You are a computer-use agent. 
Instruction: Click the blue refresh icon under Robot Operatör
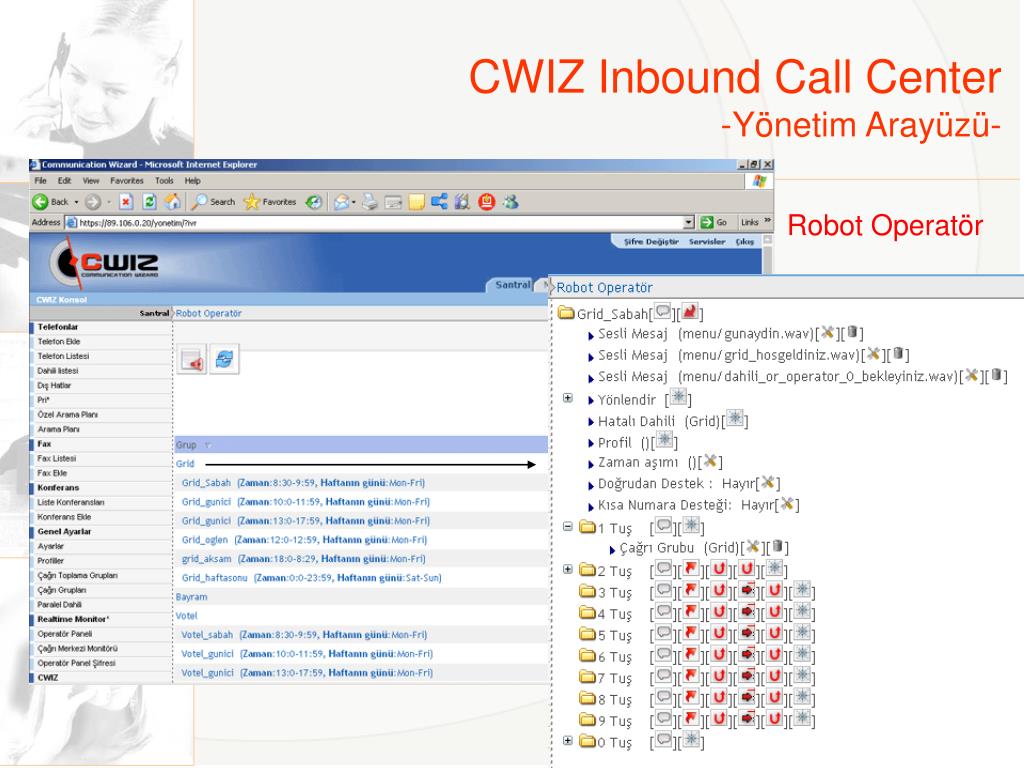[x=224, y=359]
